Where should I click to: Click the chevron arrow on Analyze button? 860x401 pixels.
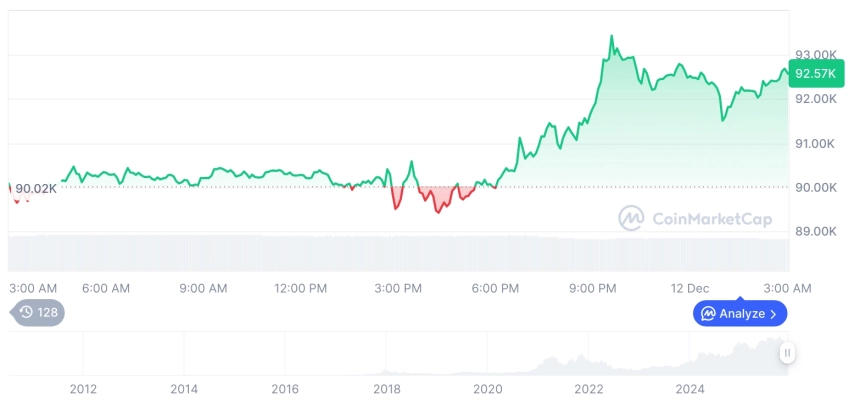coord(773,314)
